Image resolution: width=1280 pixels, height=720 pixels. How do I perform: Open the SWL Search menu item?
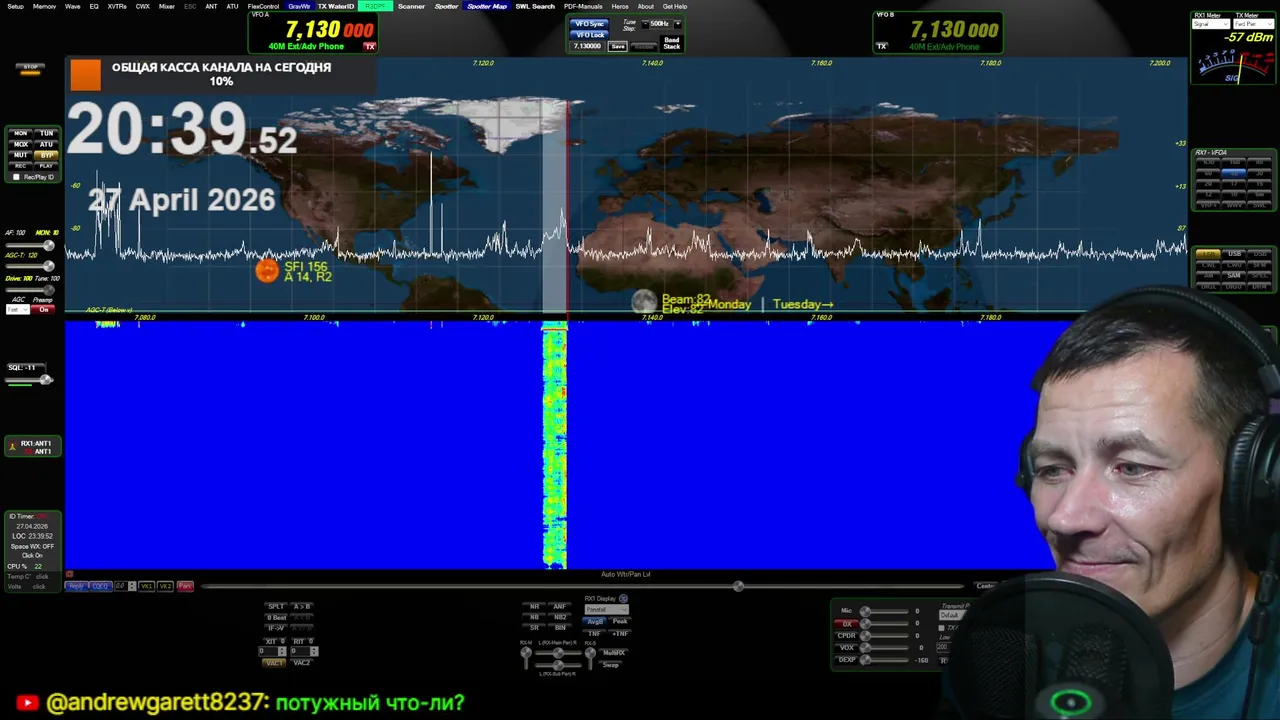535,6
